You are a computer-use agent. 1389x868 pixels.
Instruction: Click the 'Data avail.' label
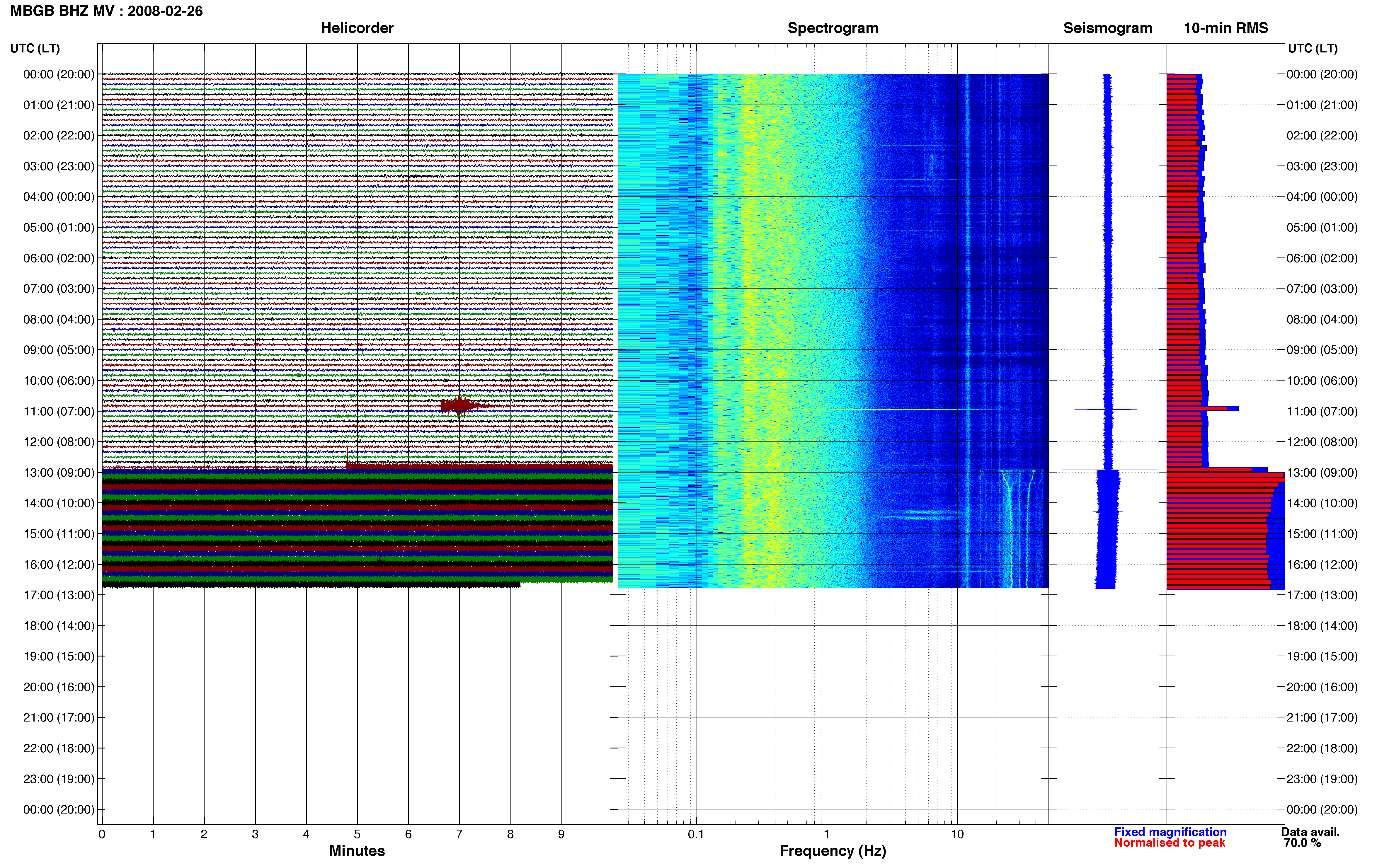coord(1310,832)
